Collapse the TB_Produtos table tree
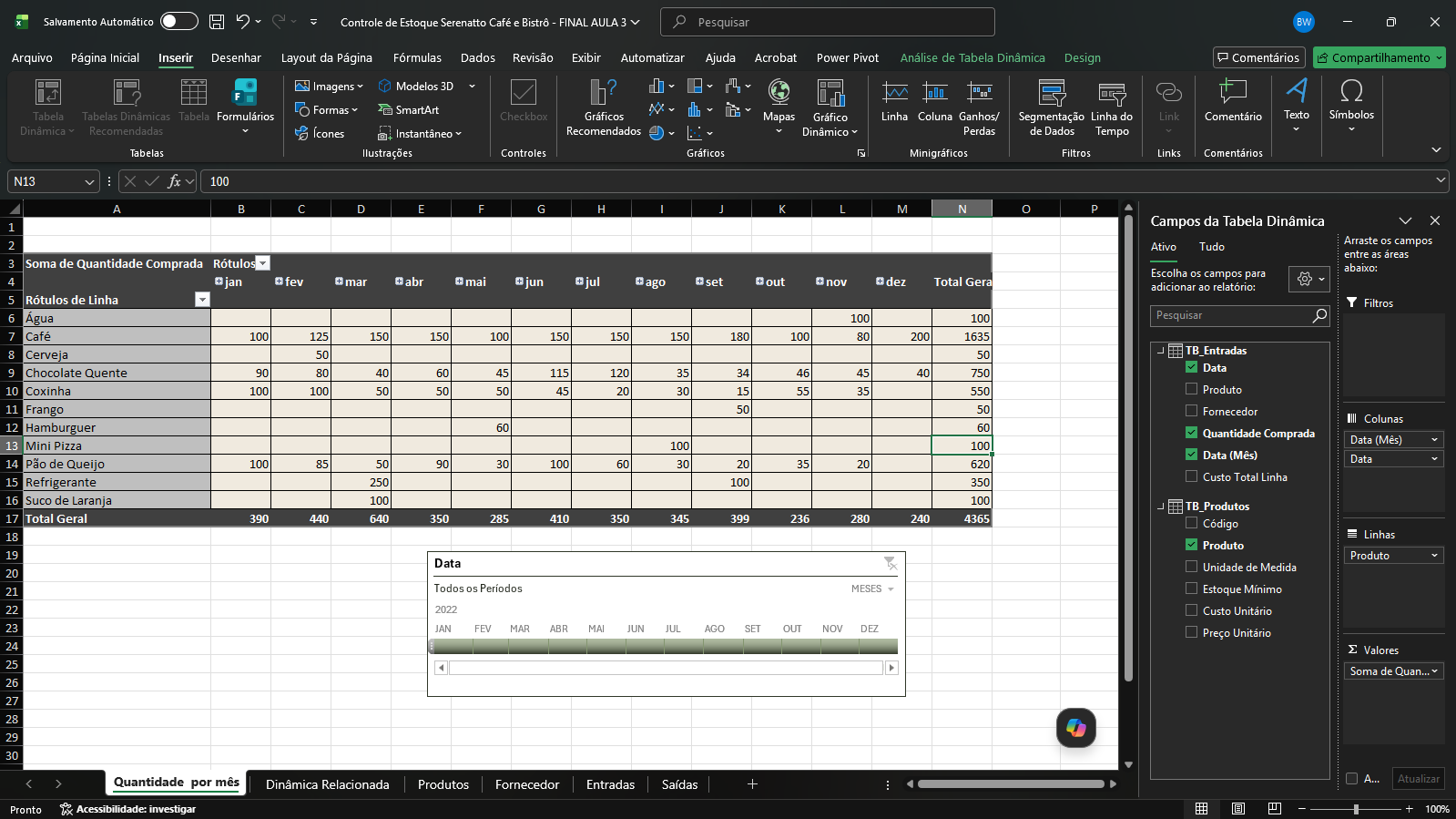The width and height of the screenshot is (1456, 819). tap(1160, 507)
